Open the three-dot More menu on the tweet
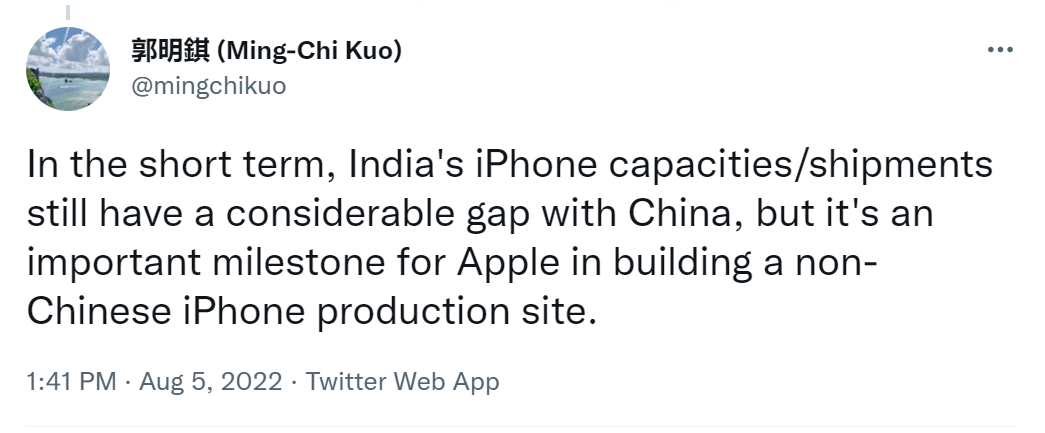This screenshot has width=1045, height=433. click(1000, 50)
